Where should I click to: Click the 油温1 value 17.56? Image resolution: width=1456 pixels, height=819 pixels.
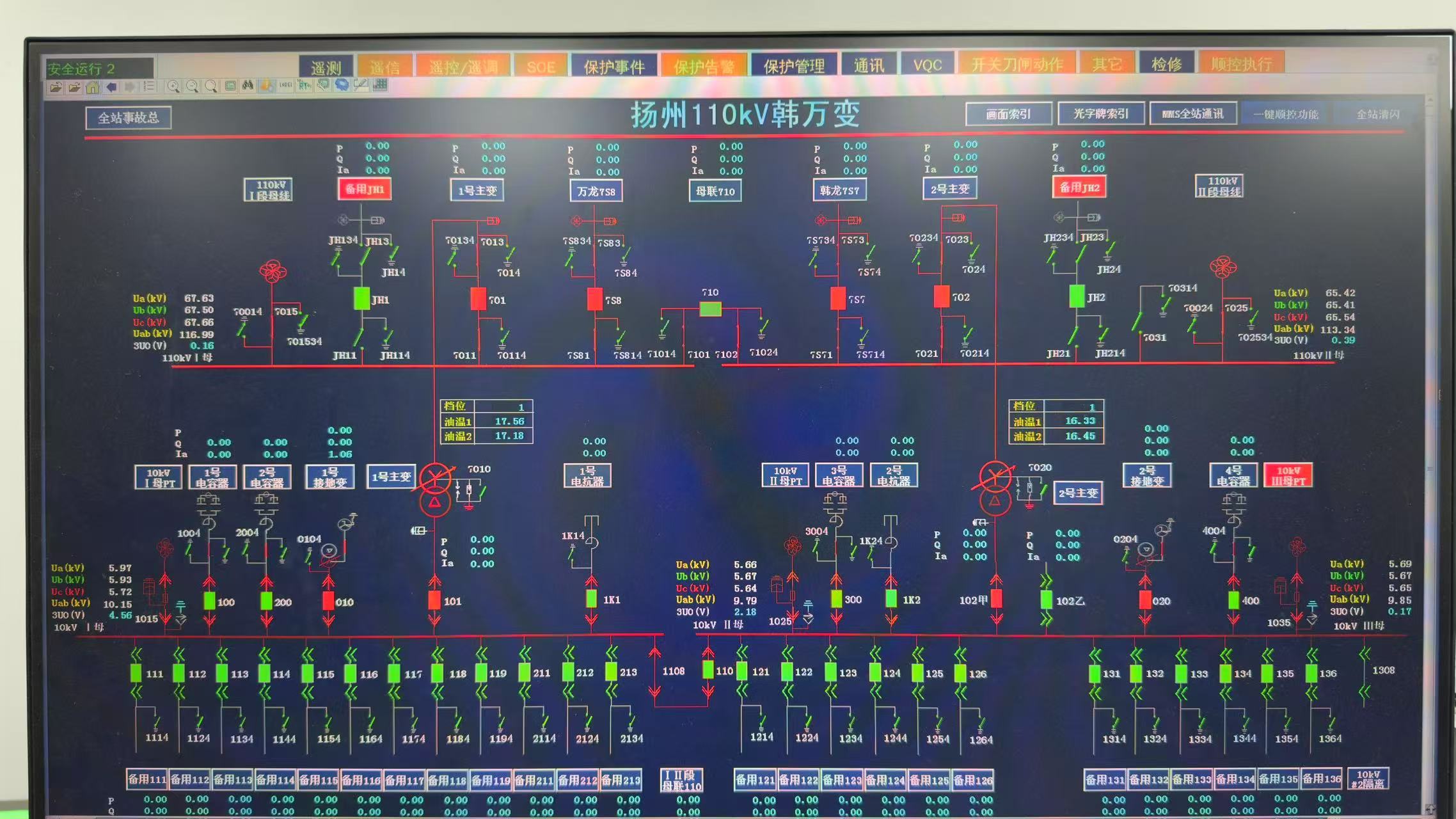(x=509, y=421)
